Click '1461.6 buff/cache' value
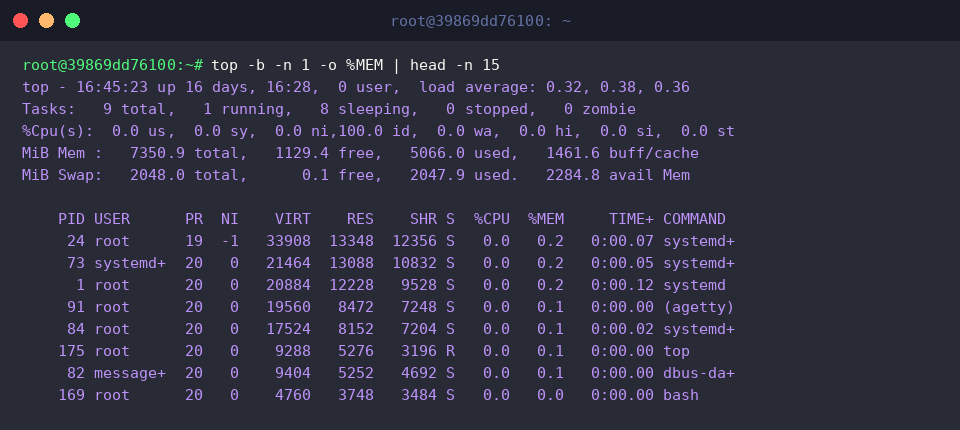The image size is (960, 430). [x=621, y=153]
